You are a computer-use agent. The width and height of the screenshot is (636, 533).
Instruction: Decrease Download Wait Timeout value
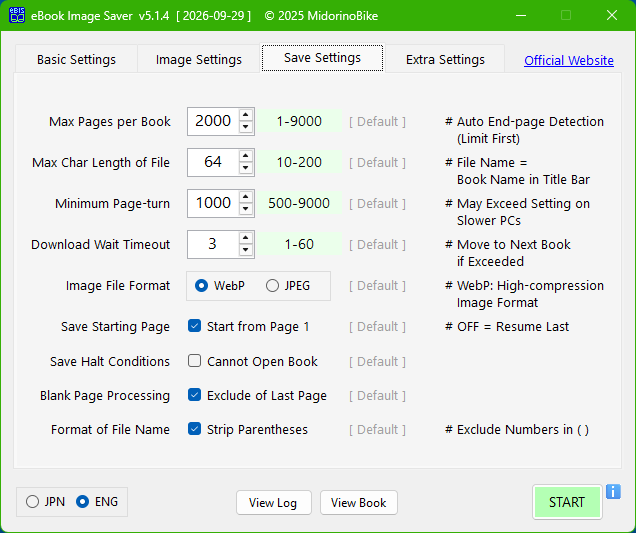tap(245, 250)
